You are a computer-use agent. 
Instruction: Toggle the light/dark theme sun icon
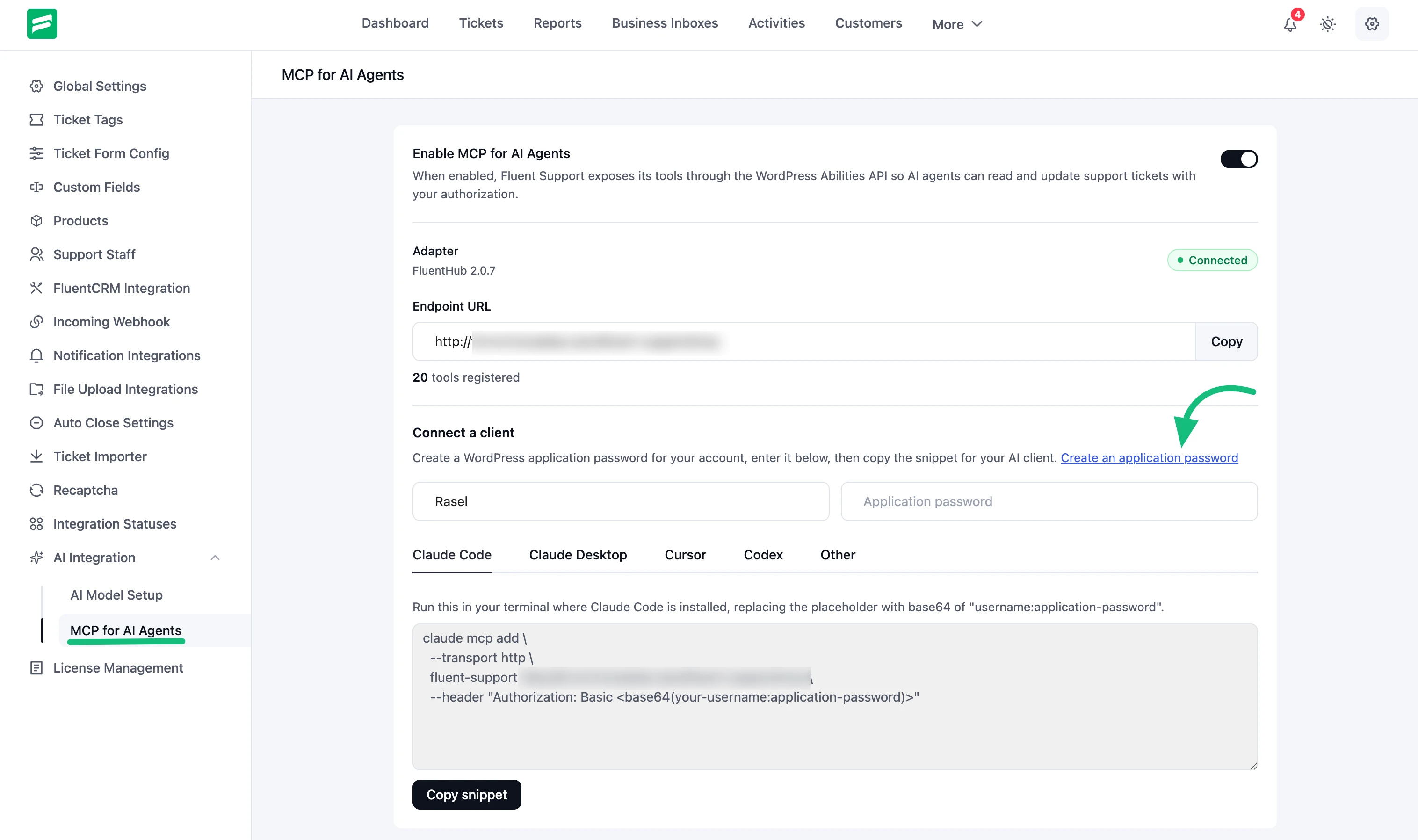pyautogui.click(x=1327, y=24)
